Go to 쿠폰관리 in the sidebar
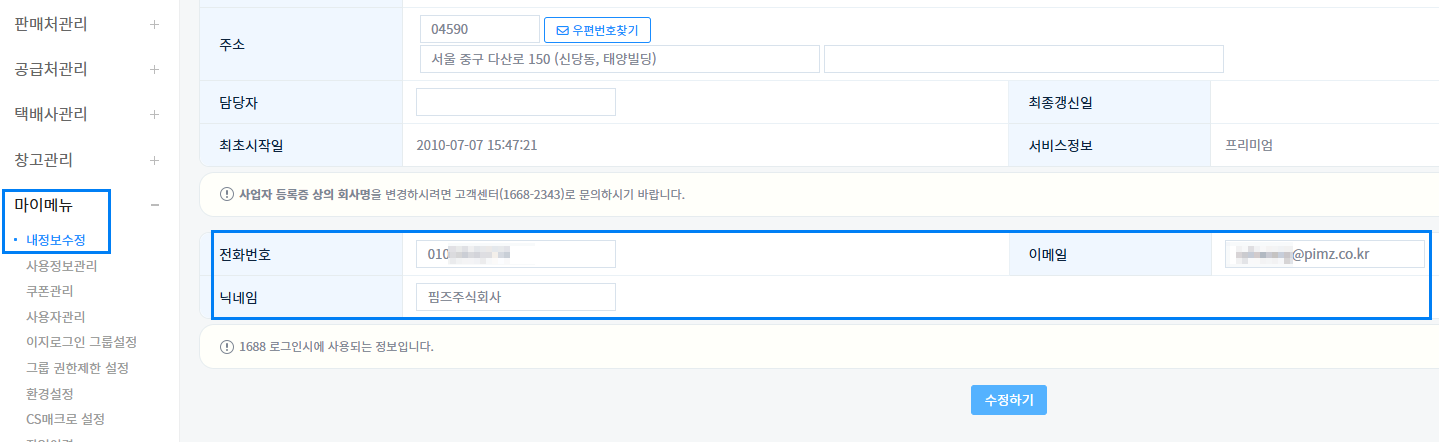The height and width of the screenshot is (442, 1439). [x=49, y=291]
